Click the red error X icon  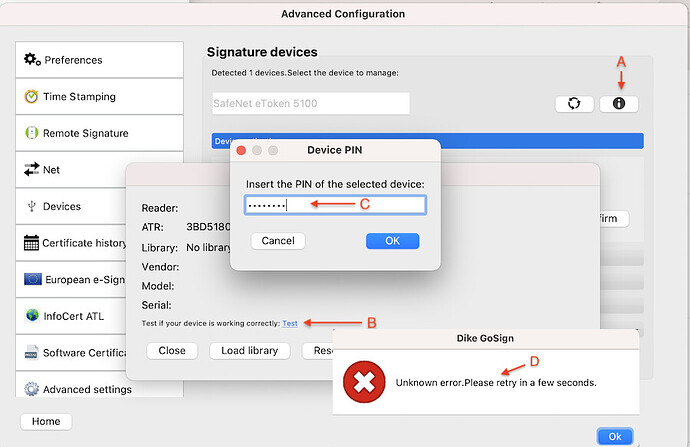coord(364,382)
